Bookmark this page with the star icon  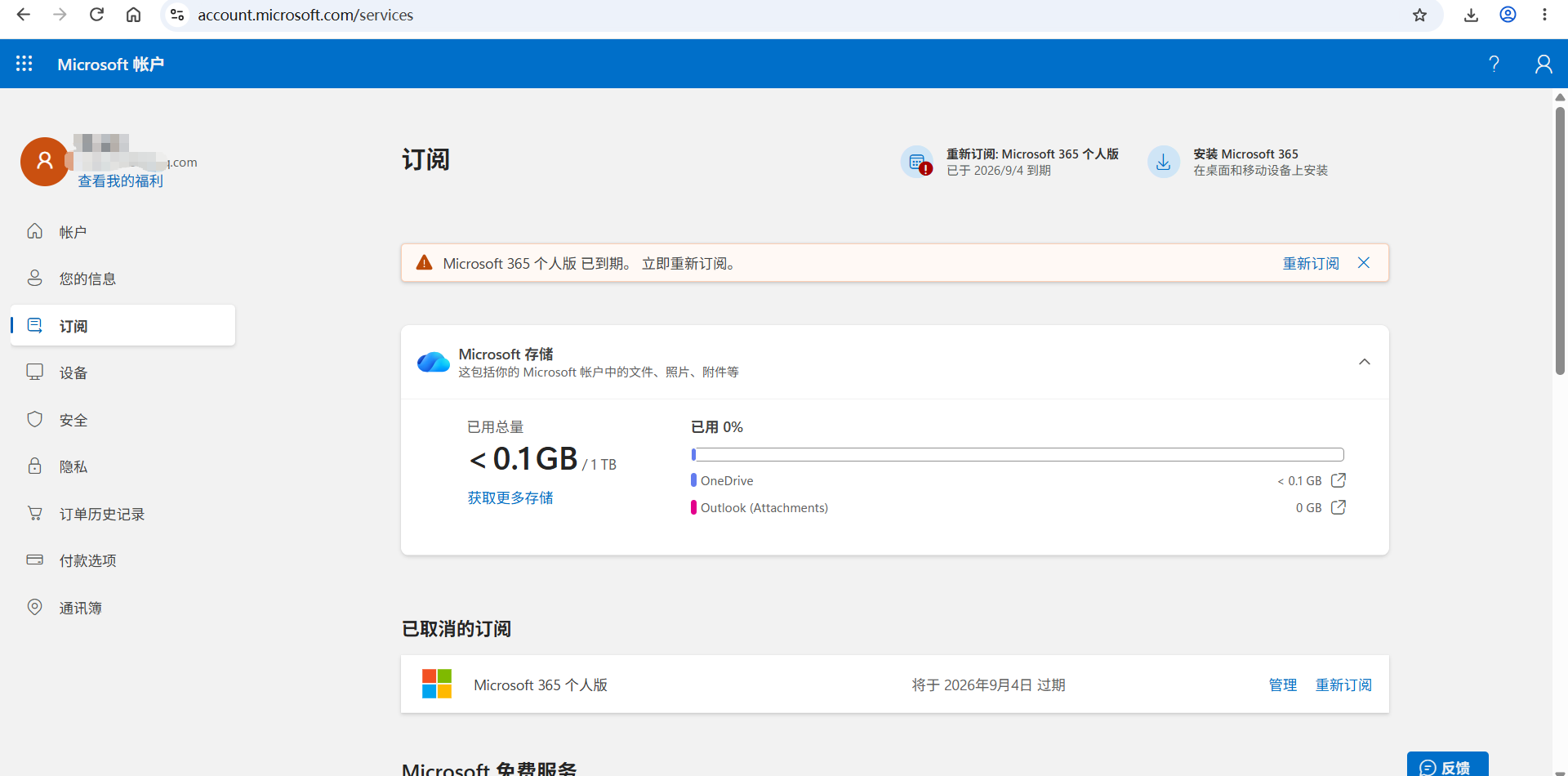[x=1420, y=15]
